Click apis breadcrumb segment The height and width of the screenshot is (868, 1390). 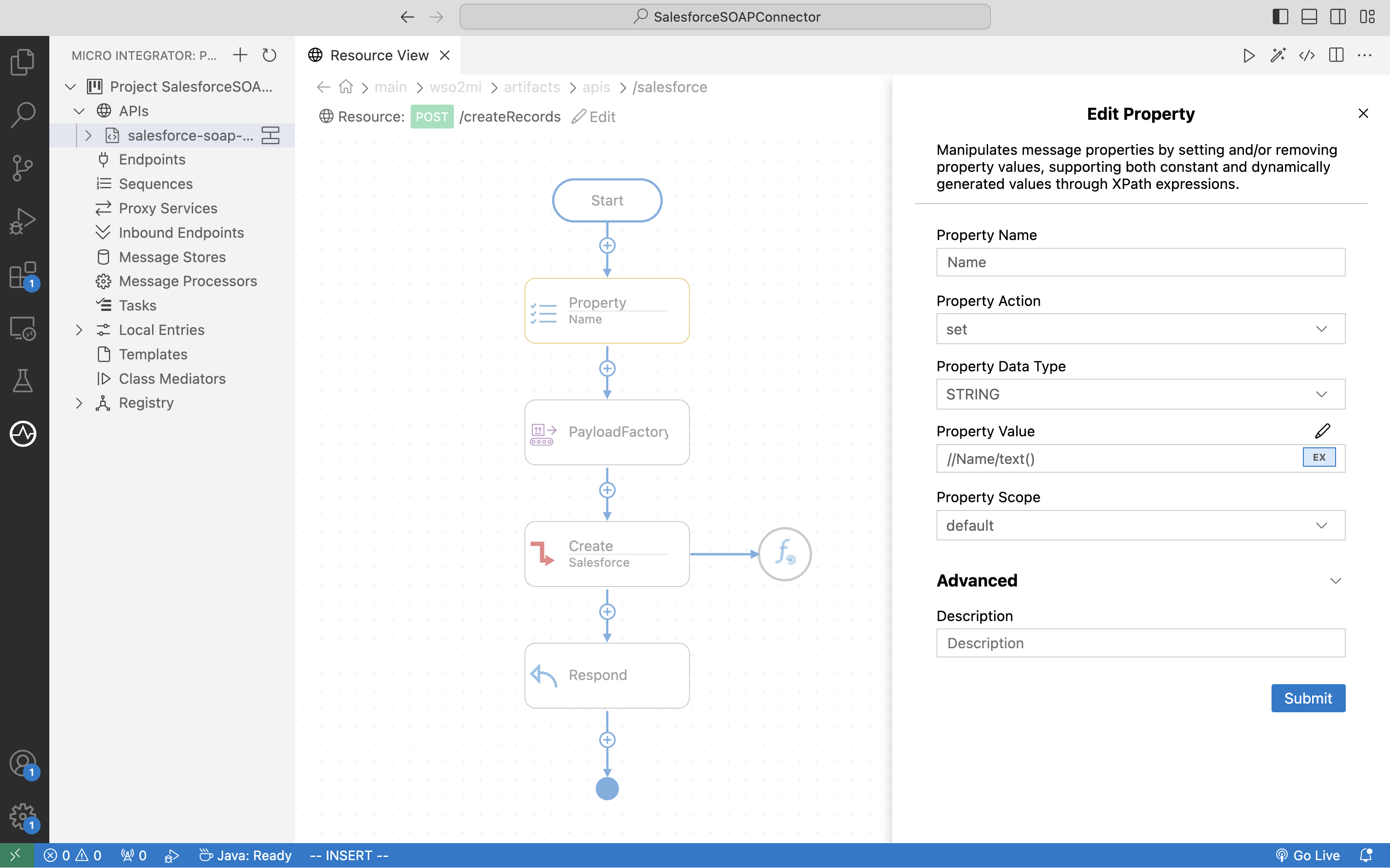(x=596, y=87)
